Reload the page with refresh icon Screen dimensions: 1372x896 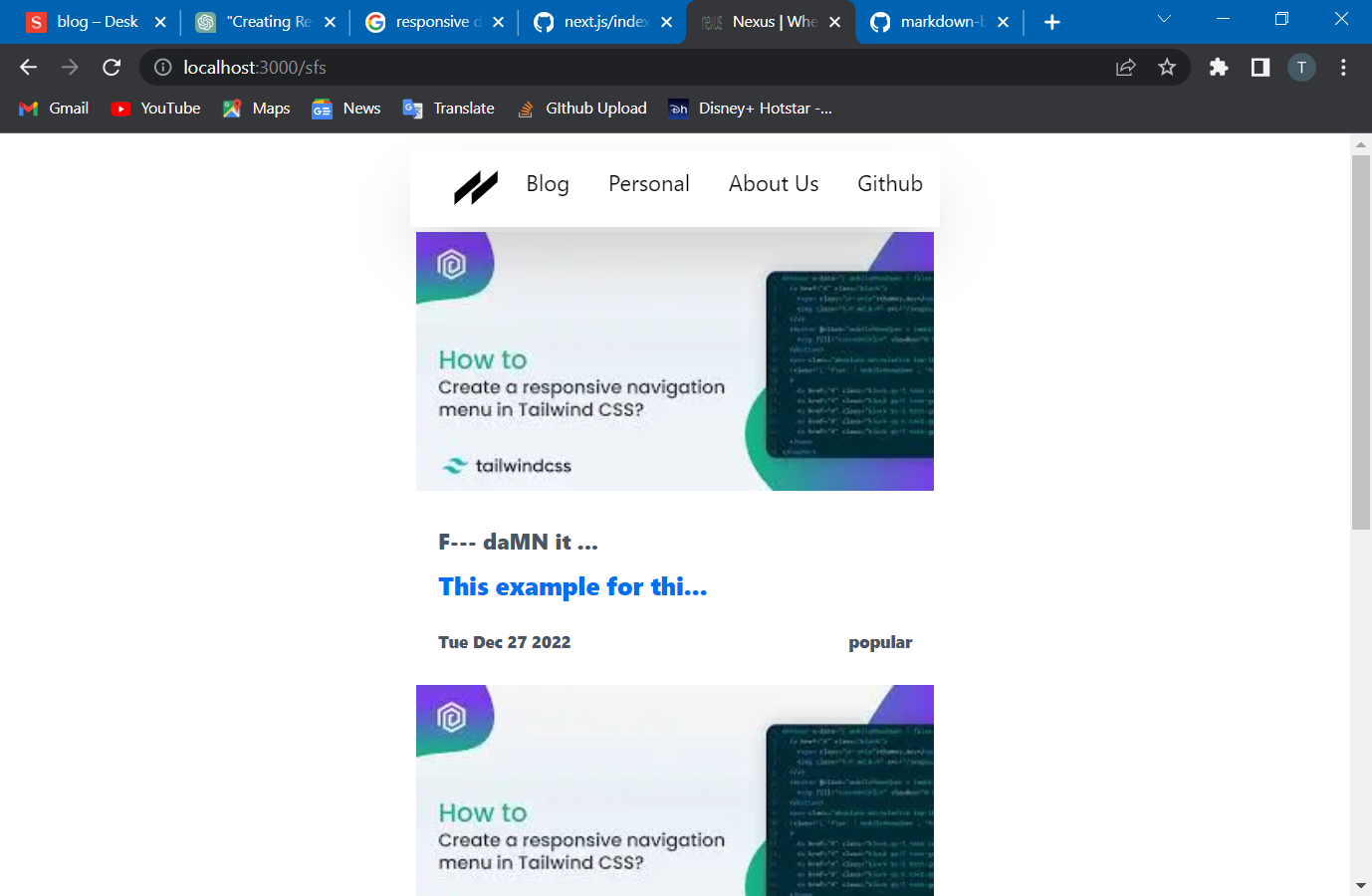(112, 67)
